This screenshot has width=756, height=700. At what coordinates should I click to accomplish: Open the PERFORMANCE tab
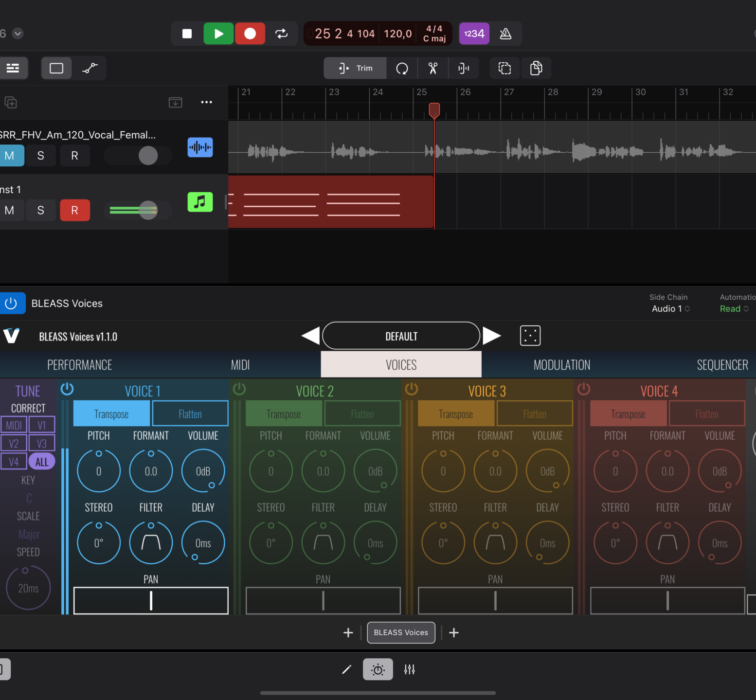click(80, 365)
